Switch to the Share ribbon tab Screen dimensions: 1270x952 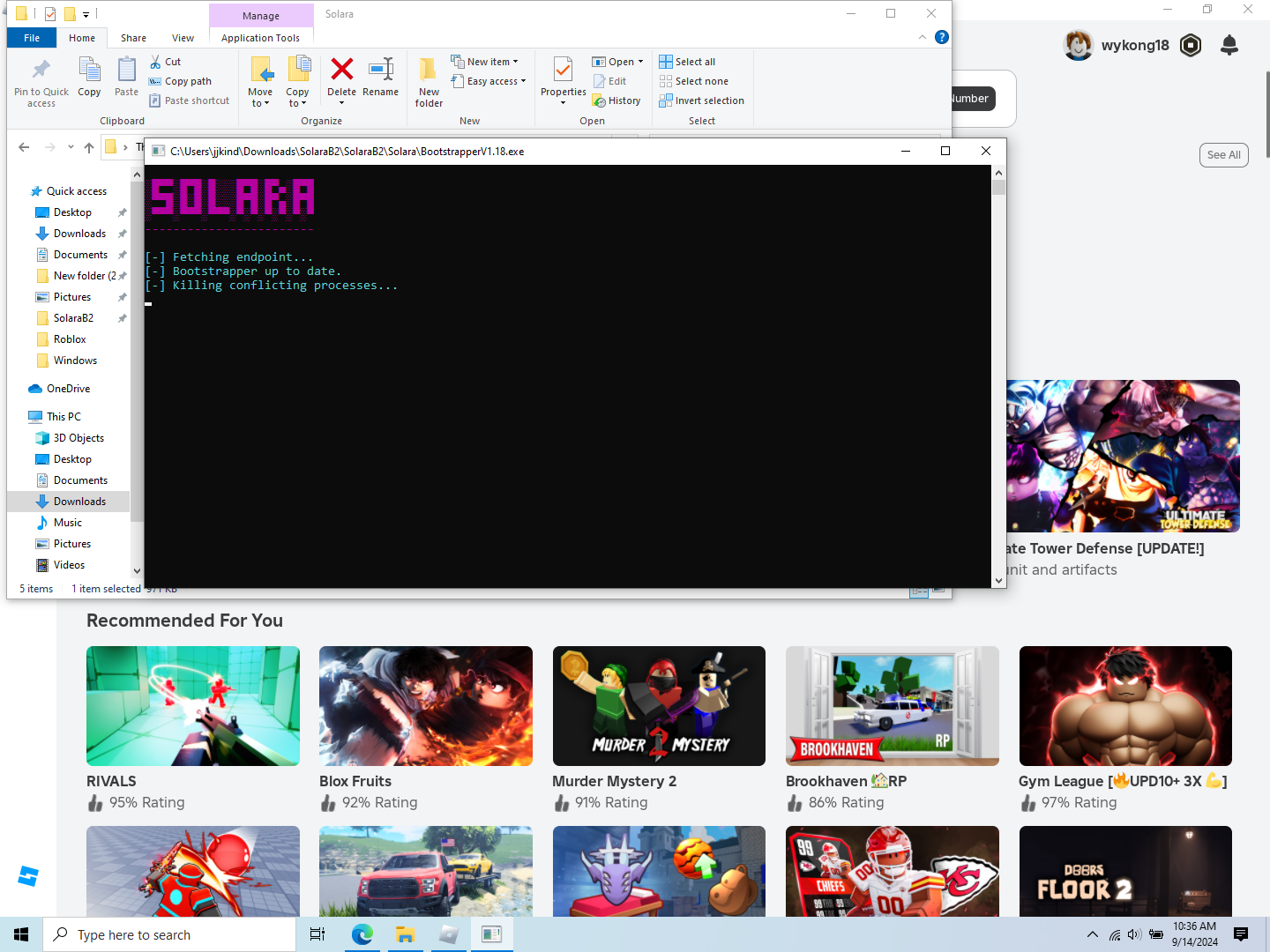pos(133,38)
